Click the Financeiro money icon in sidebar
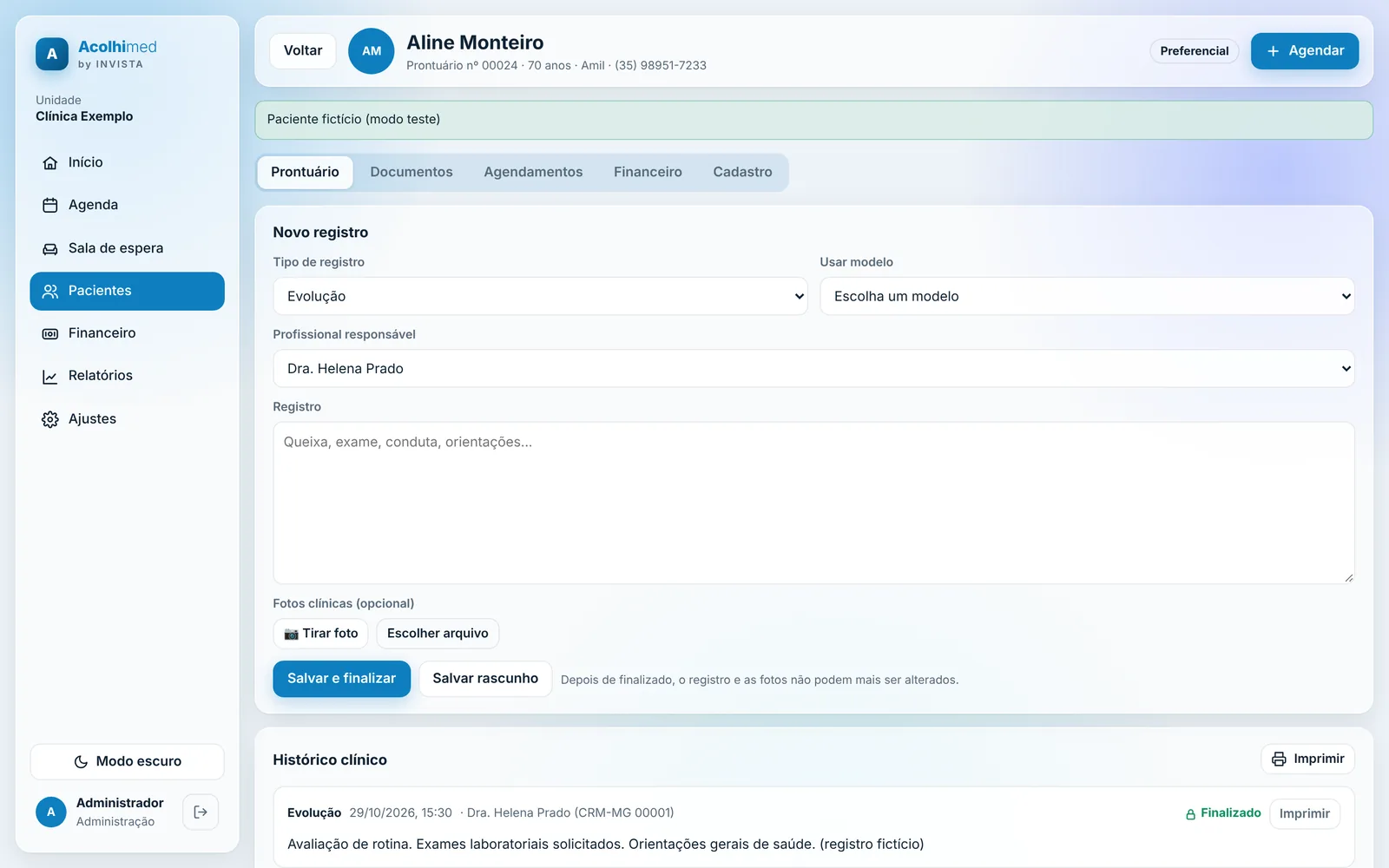Image resolution: width=1389 pixels, height=868 pixels. 50,334
